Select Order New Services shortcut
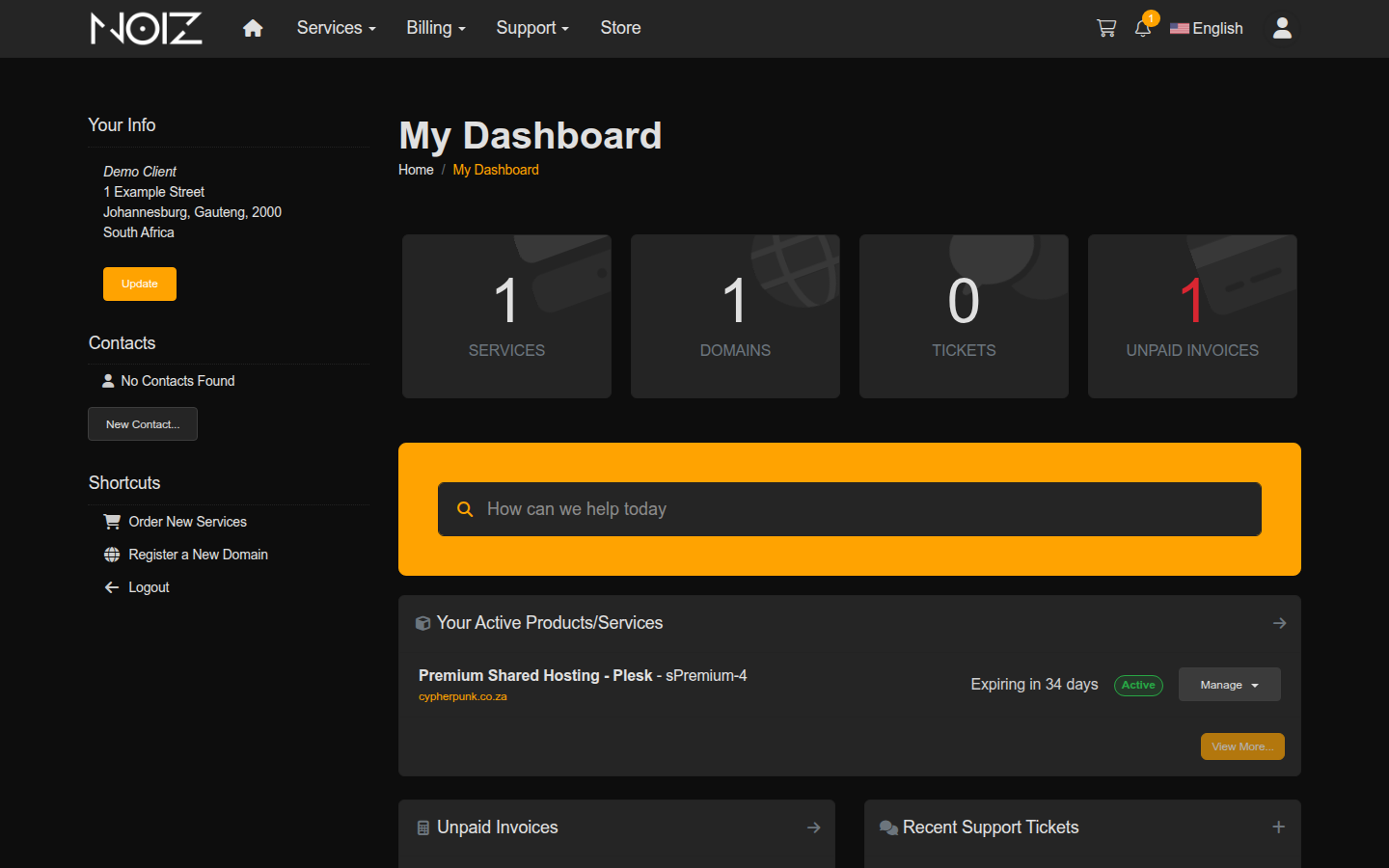The image size is (1389, 868). click(x=187, y=522)
